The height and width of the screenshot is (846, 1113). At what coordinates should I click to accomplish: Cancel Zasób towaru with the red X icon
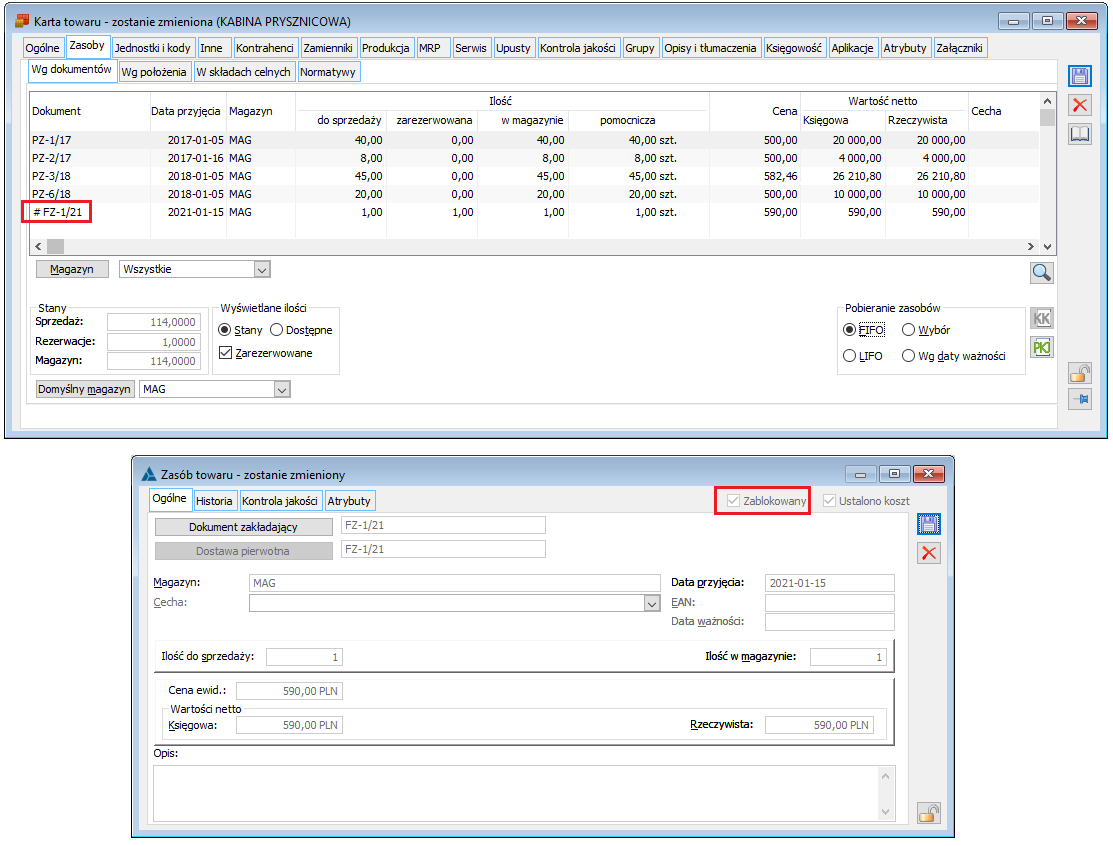click(x=928, y=553)
